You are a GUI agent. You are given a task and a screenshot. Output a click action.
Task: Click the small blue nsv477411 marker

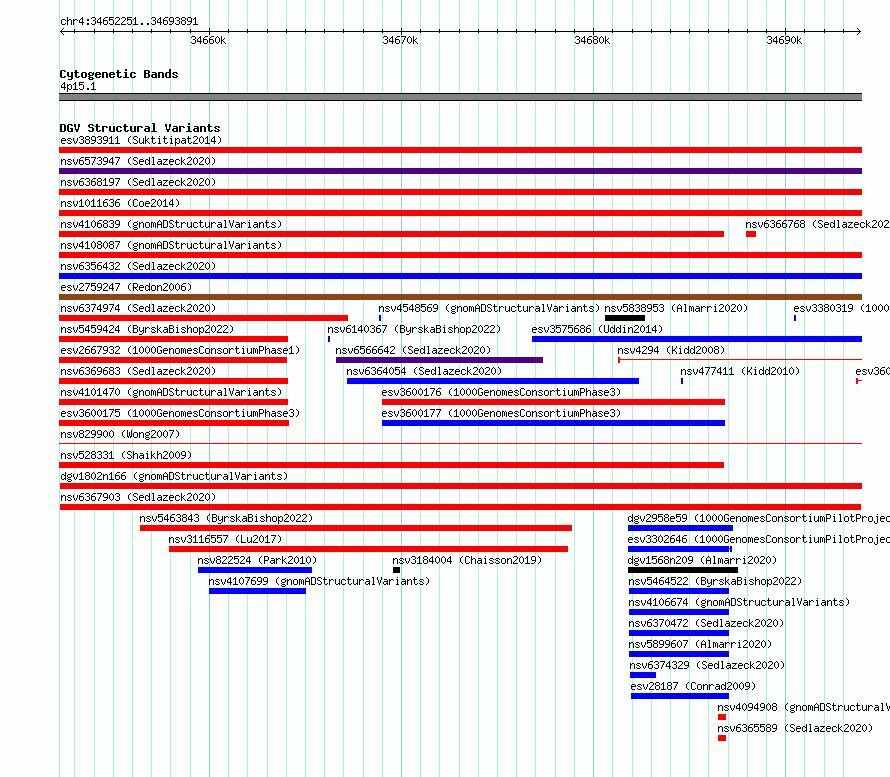tap(682, 381)
